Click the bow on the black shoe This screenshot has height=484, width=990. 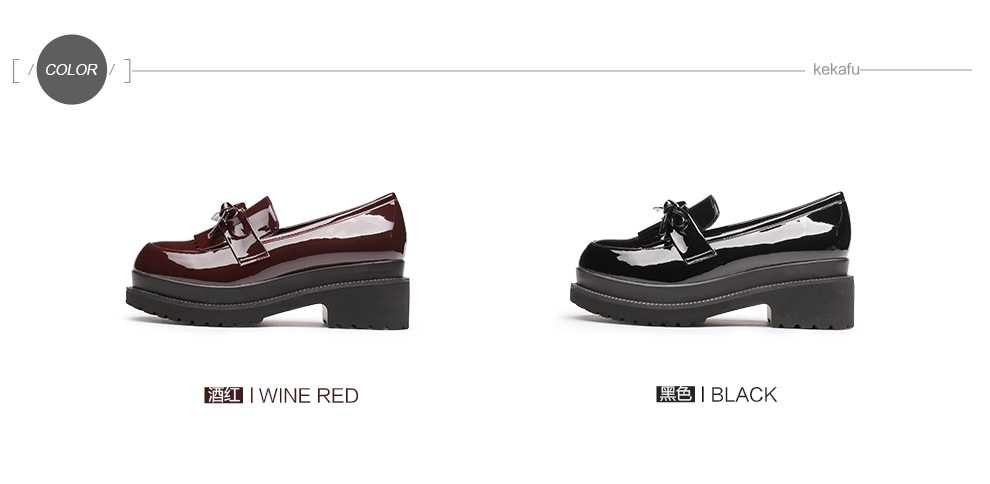coord(672,218)
